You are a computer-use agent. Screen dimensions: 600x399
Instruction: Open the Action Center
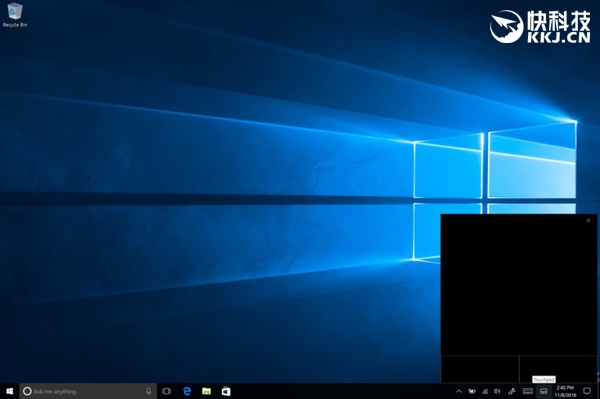click(587, 391)
